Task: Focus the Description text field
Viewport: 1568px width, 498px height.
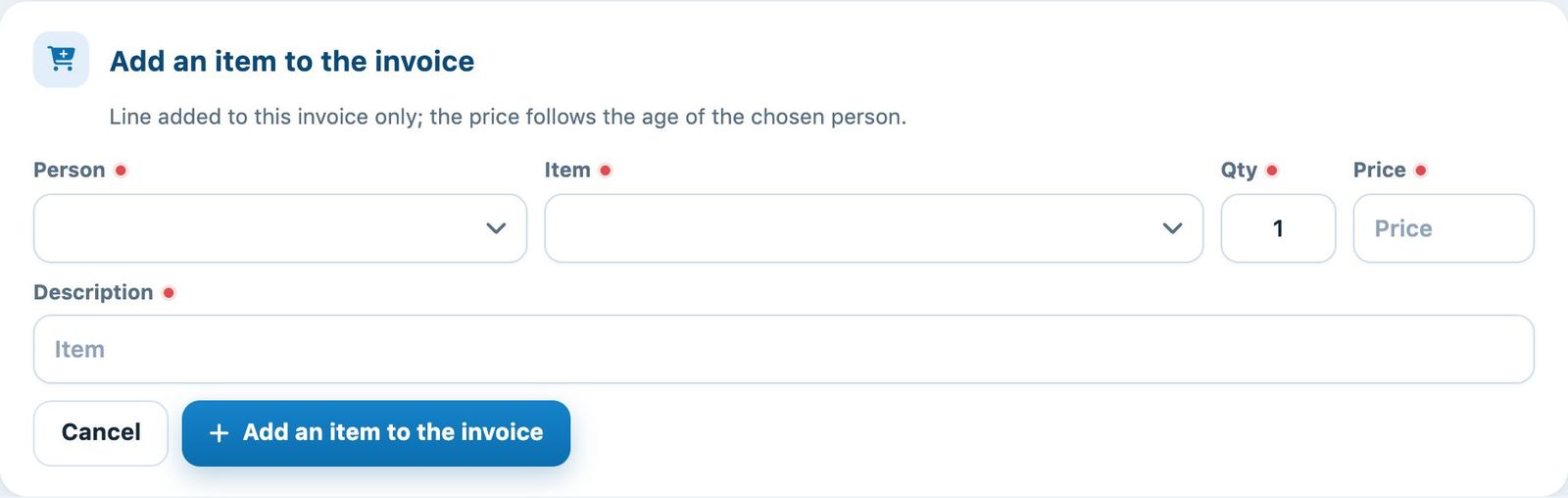Action: (x=784, y=349)
